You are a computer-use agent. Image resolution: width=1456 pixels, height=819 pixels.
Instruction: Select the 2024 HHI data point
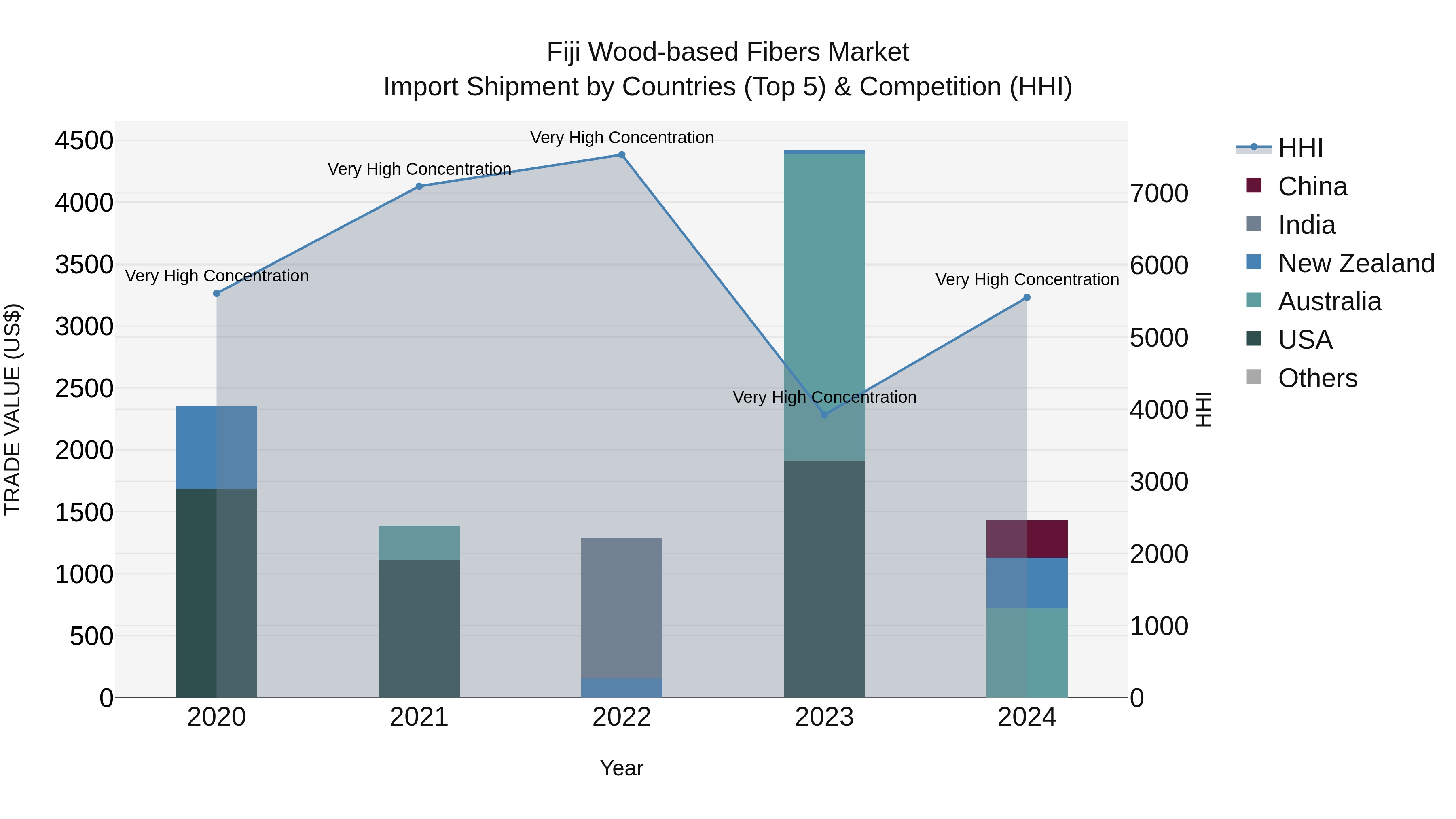click(1027, 297)
